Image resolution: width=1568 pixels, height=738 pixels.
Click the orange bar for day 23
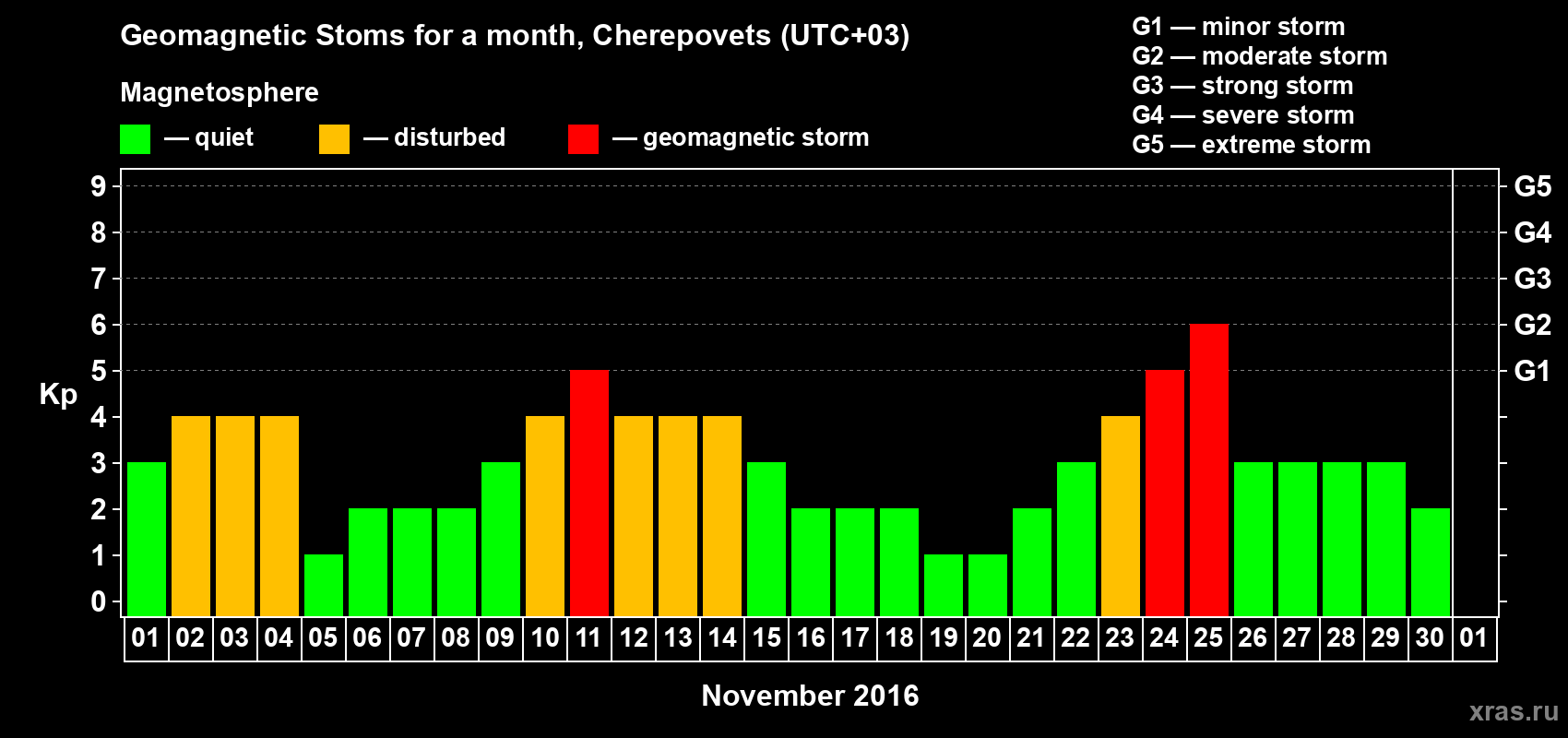tap(1121, 517)
